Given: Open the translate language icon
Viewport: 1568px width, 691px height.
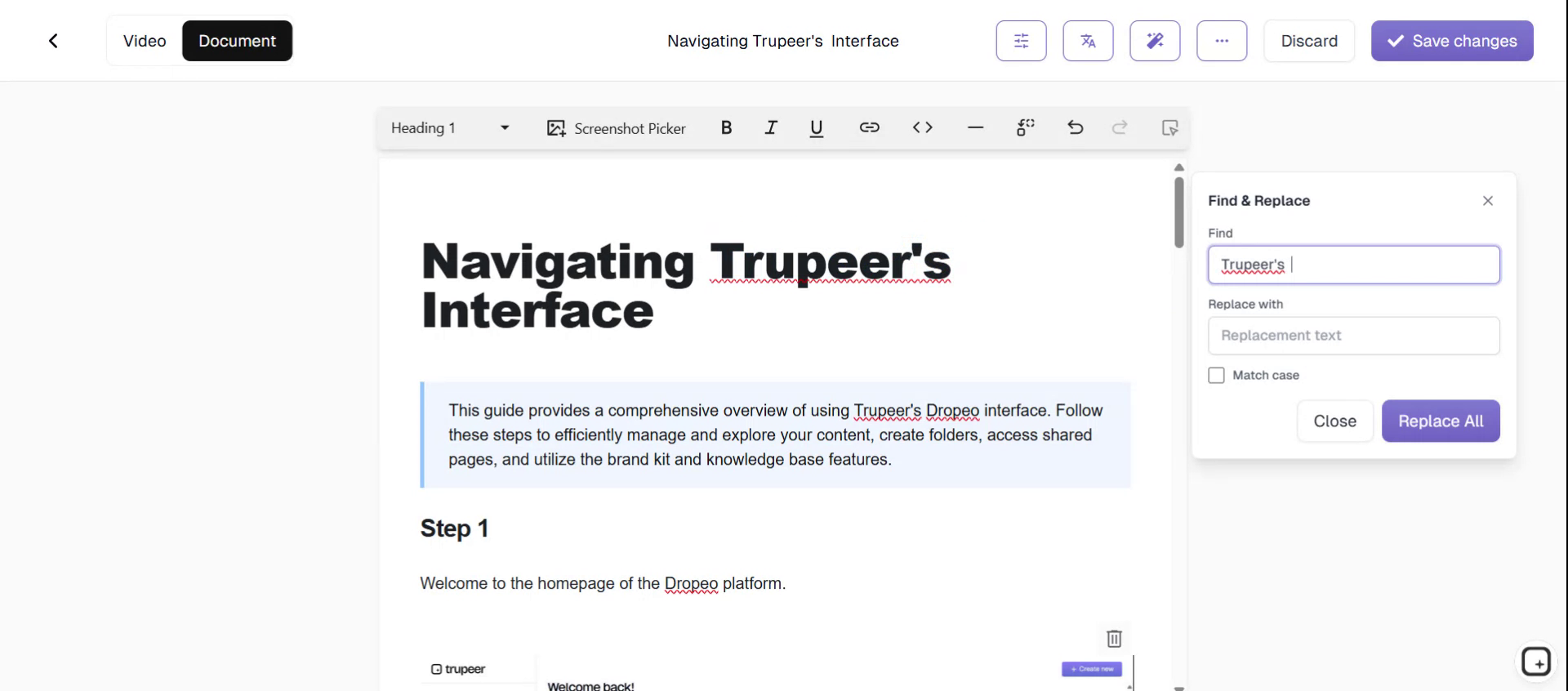Looking at the screenshot, I should tap(1088, 41).
